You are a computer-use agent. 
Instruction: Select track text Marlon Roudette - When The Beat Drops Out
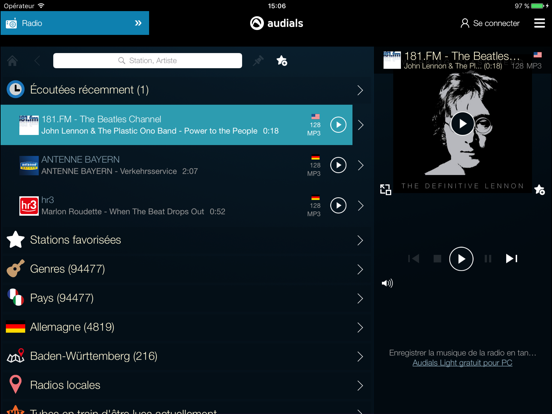pyautogui.click(x=123, y=212)
